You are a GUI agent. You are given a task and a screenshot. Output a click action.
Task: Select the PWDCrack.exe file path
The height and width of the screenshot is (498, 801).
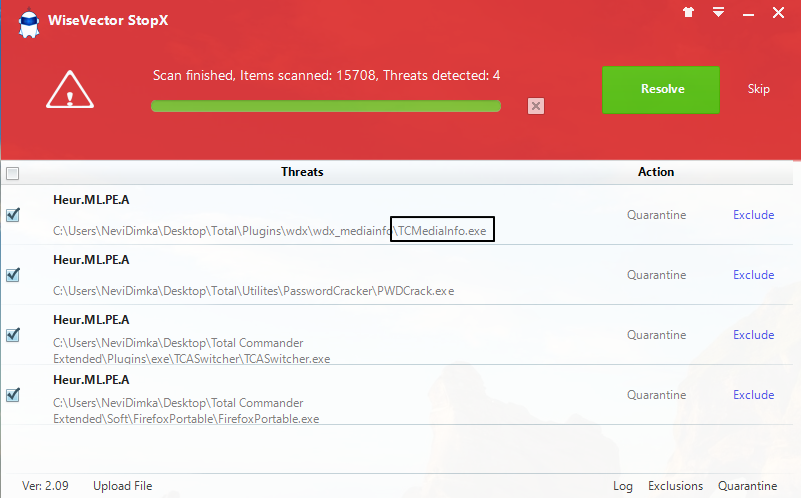pos(253,291)
